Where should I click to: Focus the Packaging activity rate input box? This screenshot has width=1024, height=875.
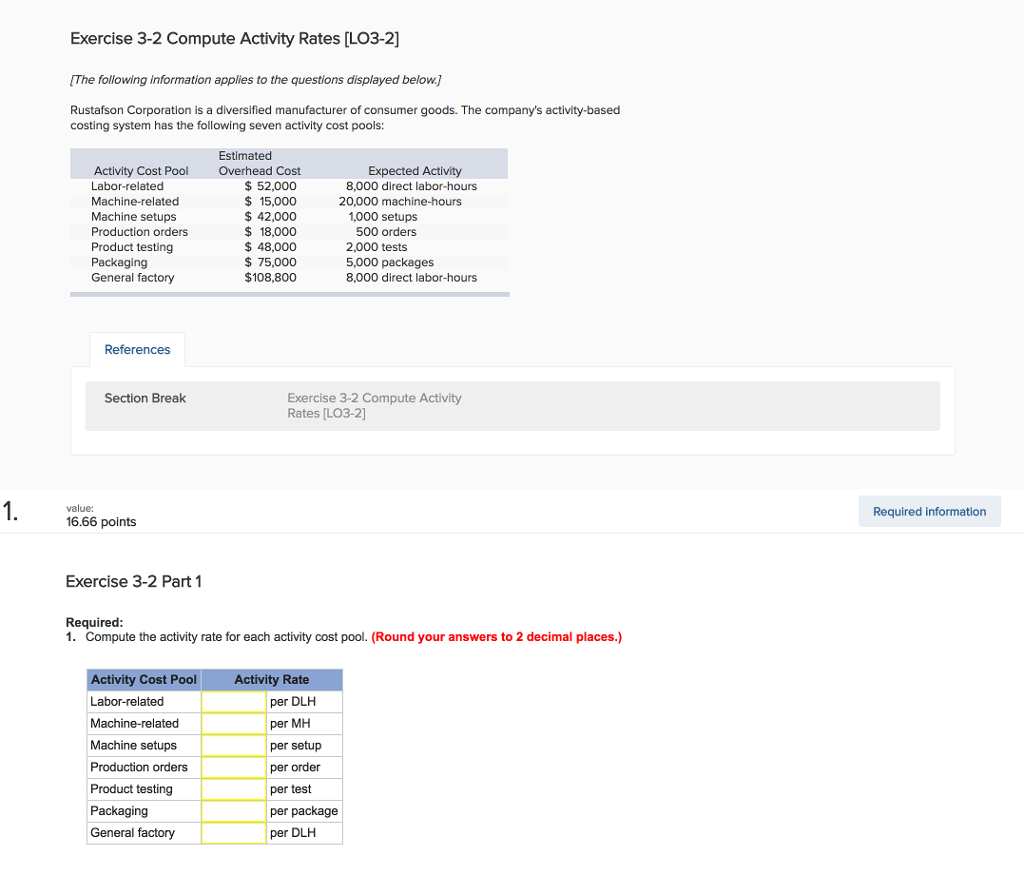point(233,811)
